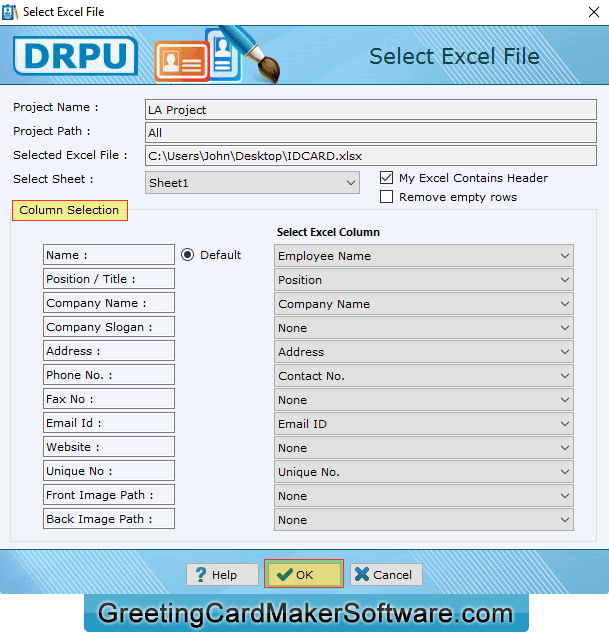Click the Address : label box
Viewport: 609px width, 632px height.
(x=109, y=351)
